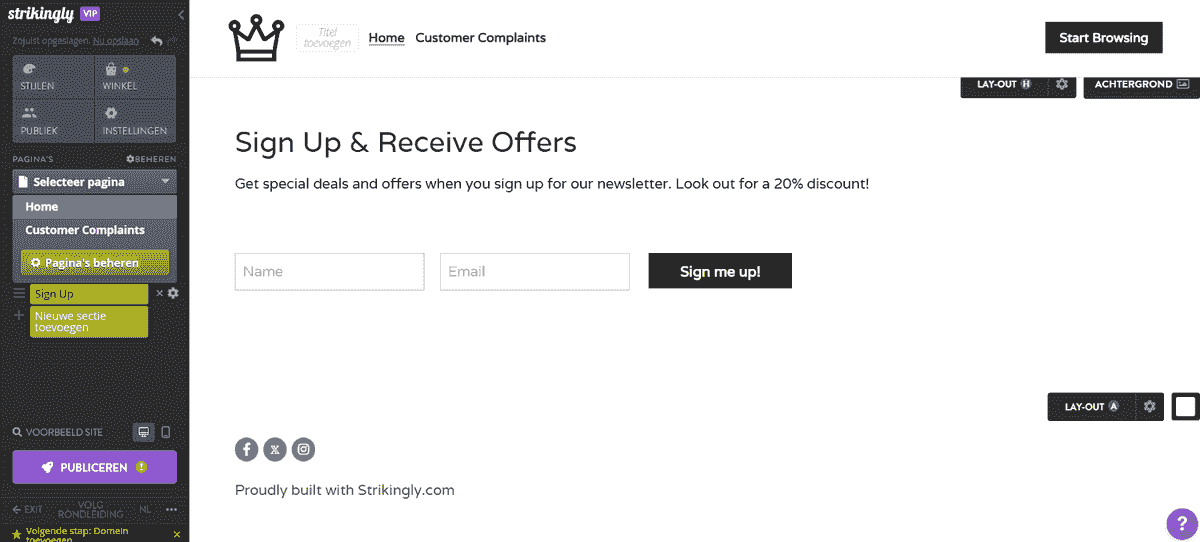Open the purple help question mark
1200x542 pixels.
1182,522
